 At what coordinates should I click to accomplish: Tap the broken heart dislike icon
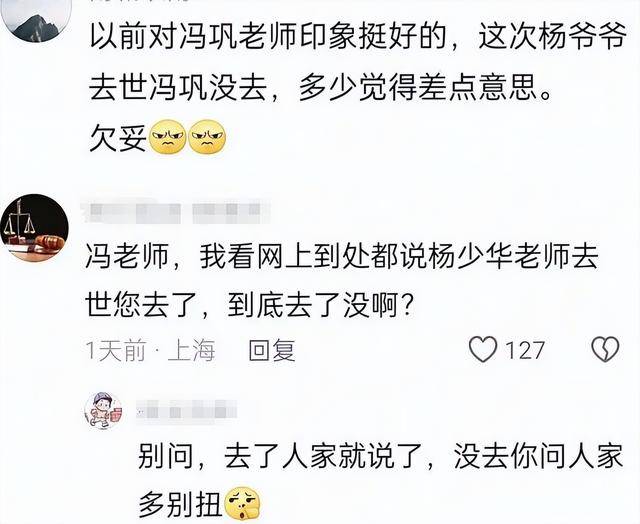(605, 350)
